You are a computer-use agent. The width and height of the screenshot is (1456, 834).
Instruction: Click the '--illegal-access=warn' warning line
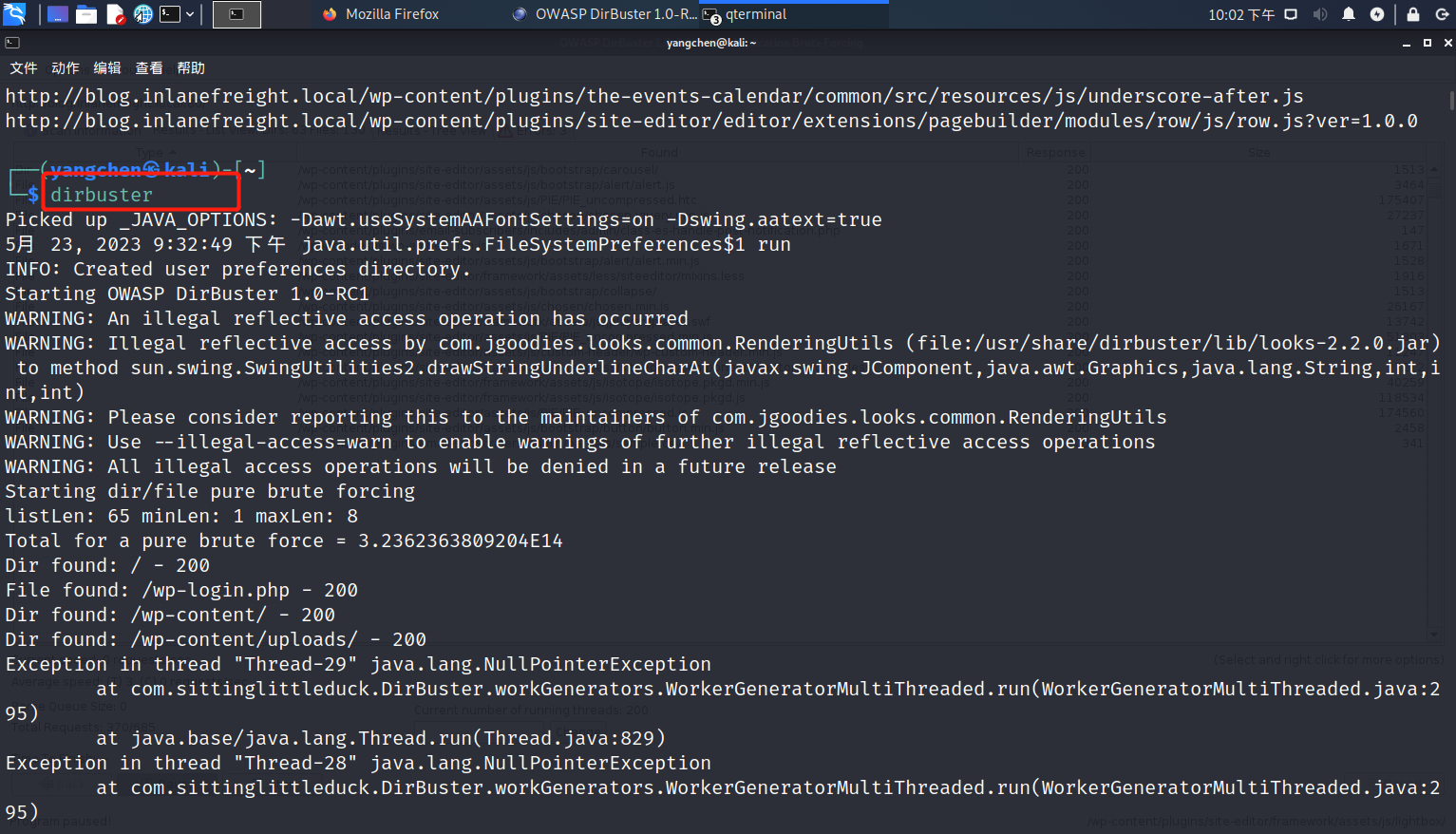point(580,442)
